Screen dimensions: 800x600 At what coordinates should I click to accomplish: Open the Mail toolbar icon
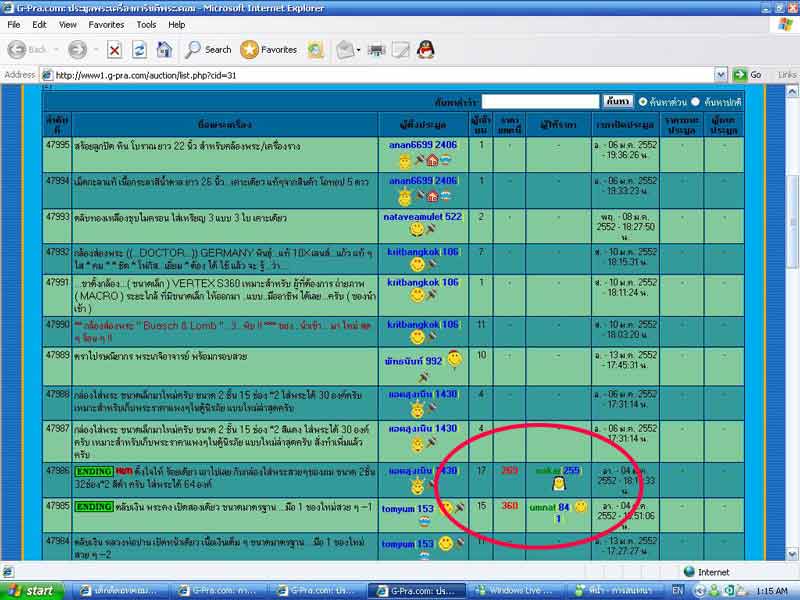click(344, 49)
